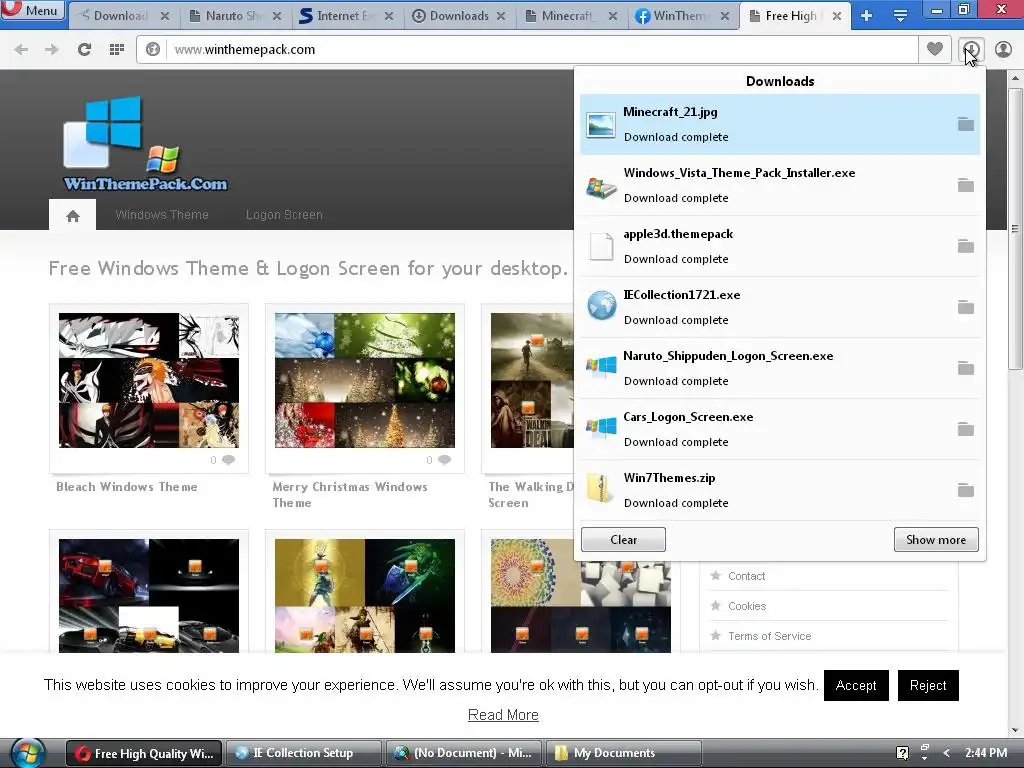Open the tab menu list icon
Screen dimensions: 1024x768
point(900,16)
